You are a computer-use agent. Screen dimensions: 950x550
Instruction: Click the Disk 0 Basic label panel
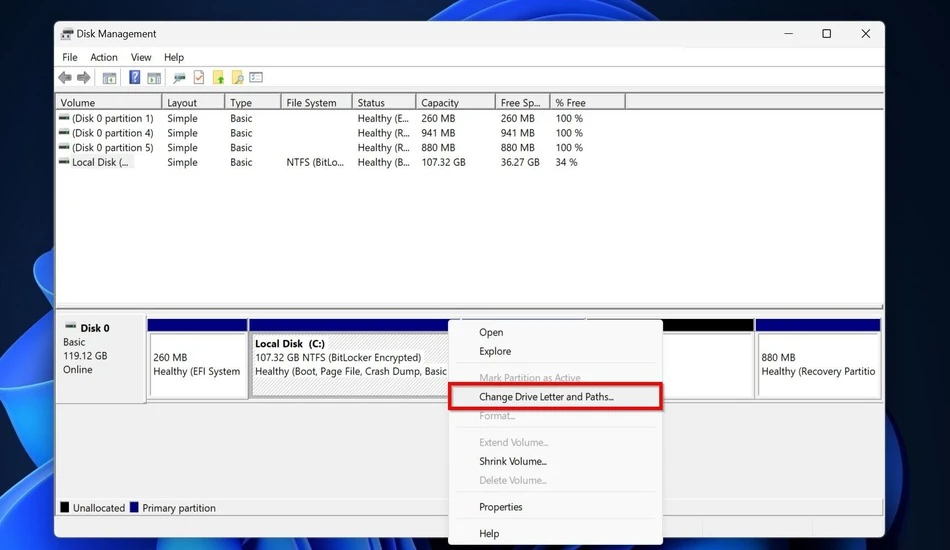(101, 357)
